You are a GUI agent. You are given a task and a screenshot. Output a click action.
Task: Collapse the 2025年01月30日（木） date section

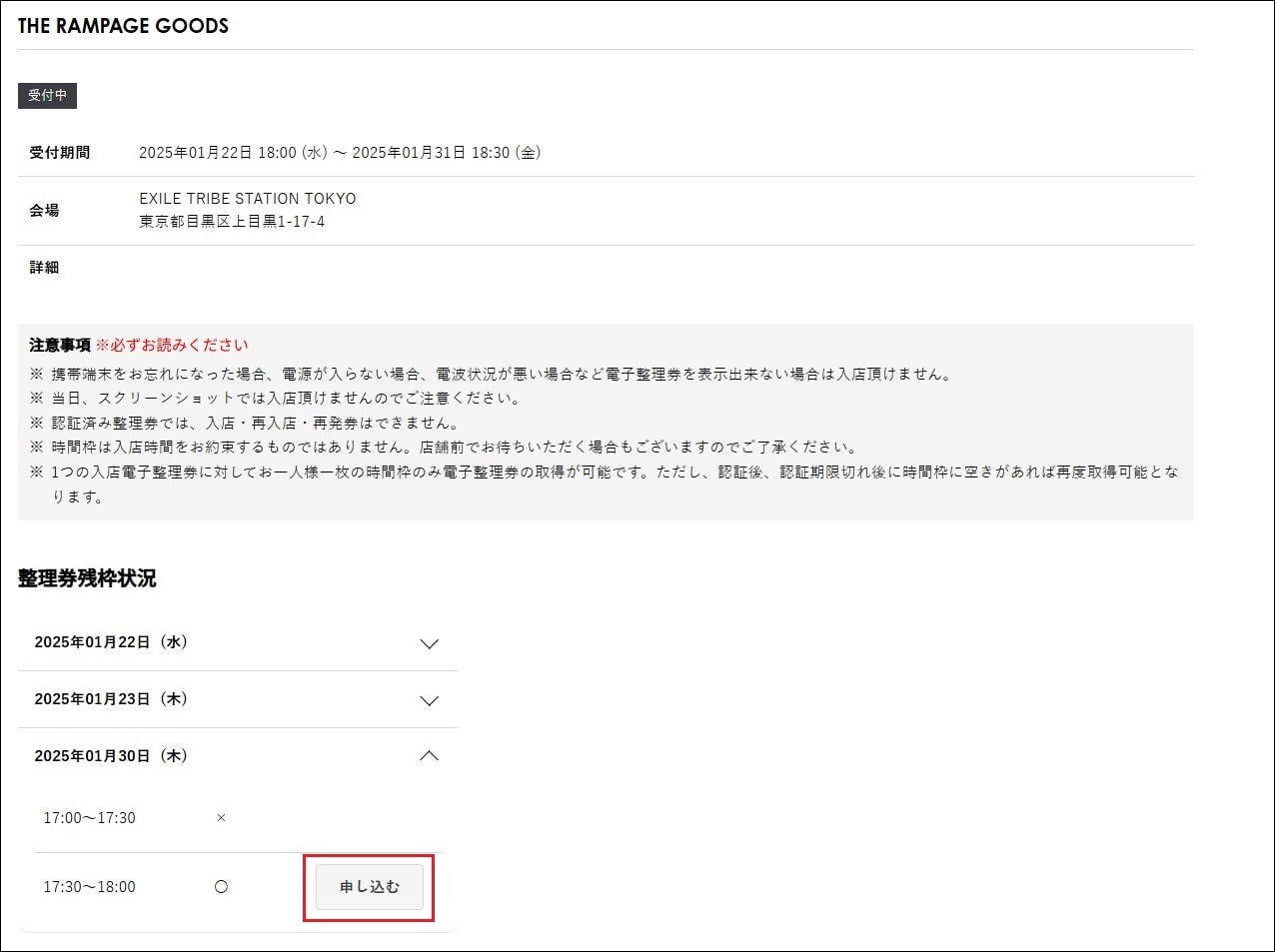tap(238, 756)
